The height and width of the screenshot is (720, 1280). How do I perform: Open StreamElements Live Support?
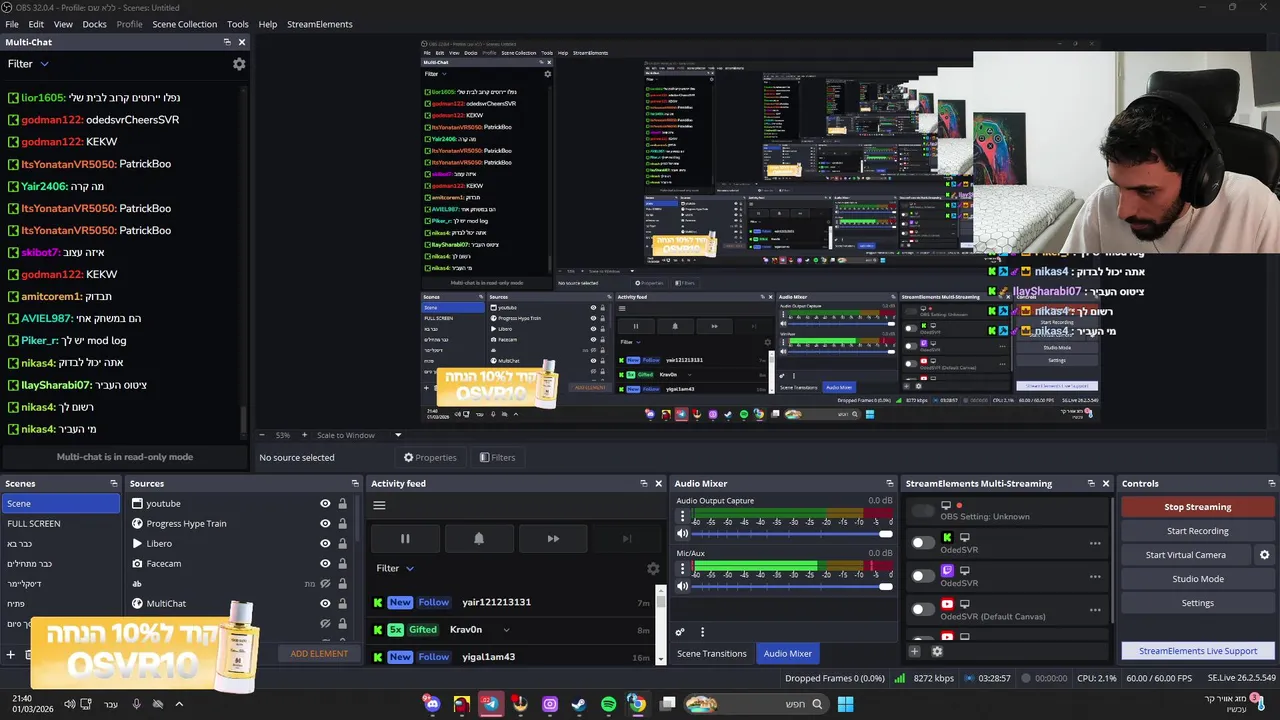[1198, 651]
